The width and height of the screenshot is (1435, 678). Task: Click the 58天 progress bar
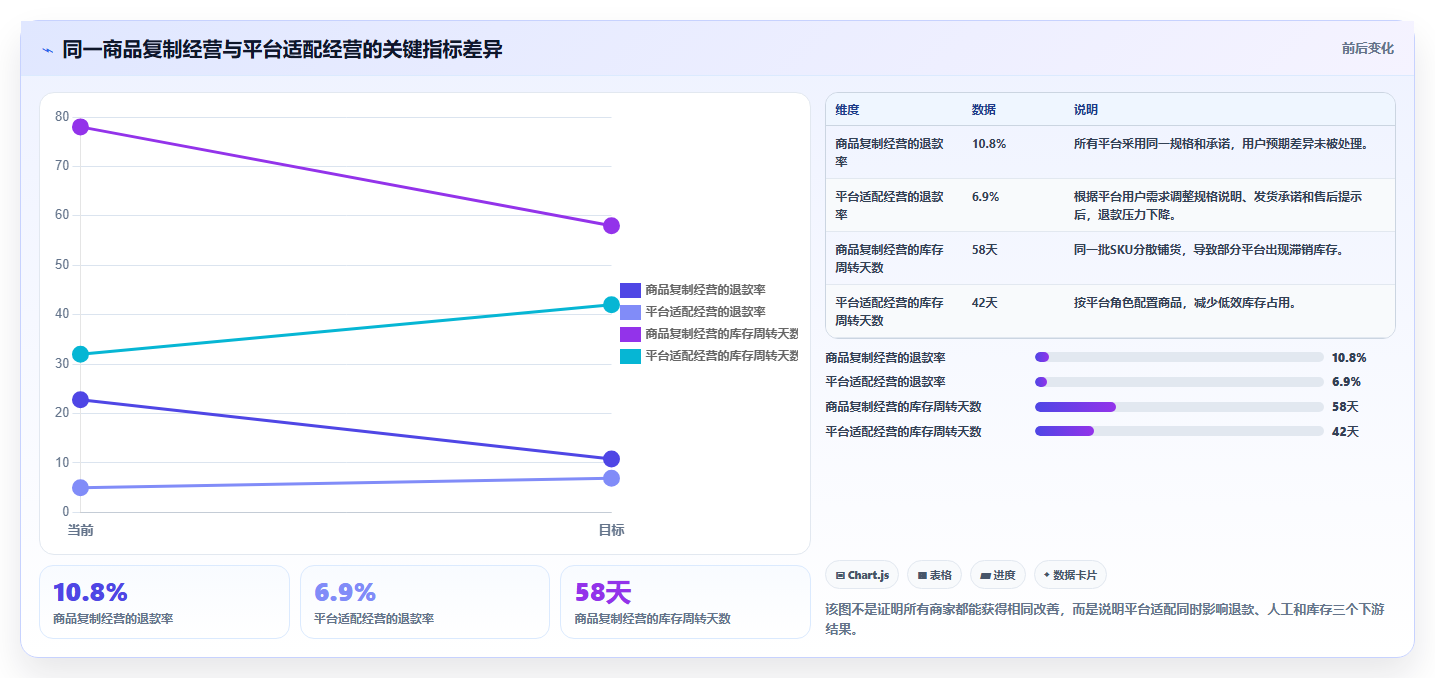[1179, 407]
